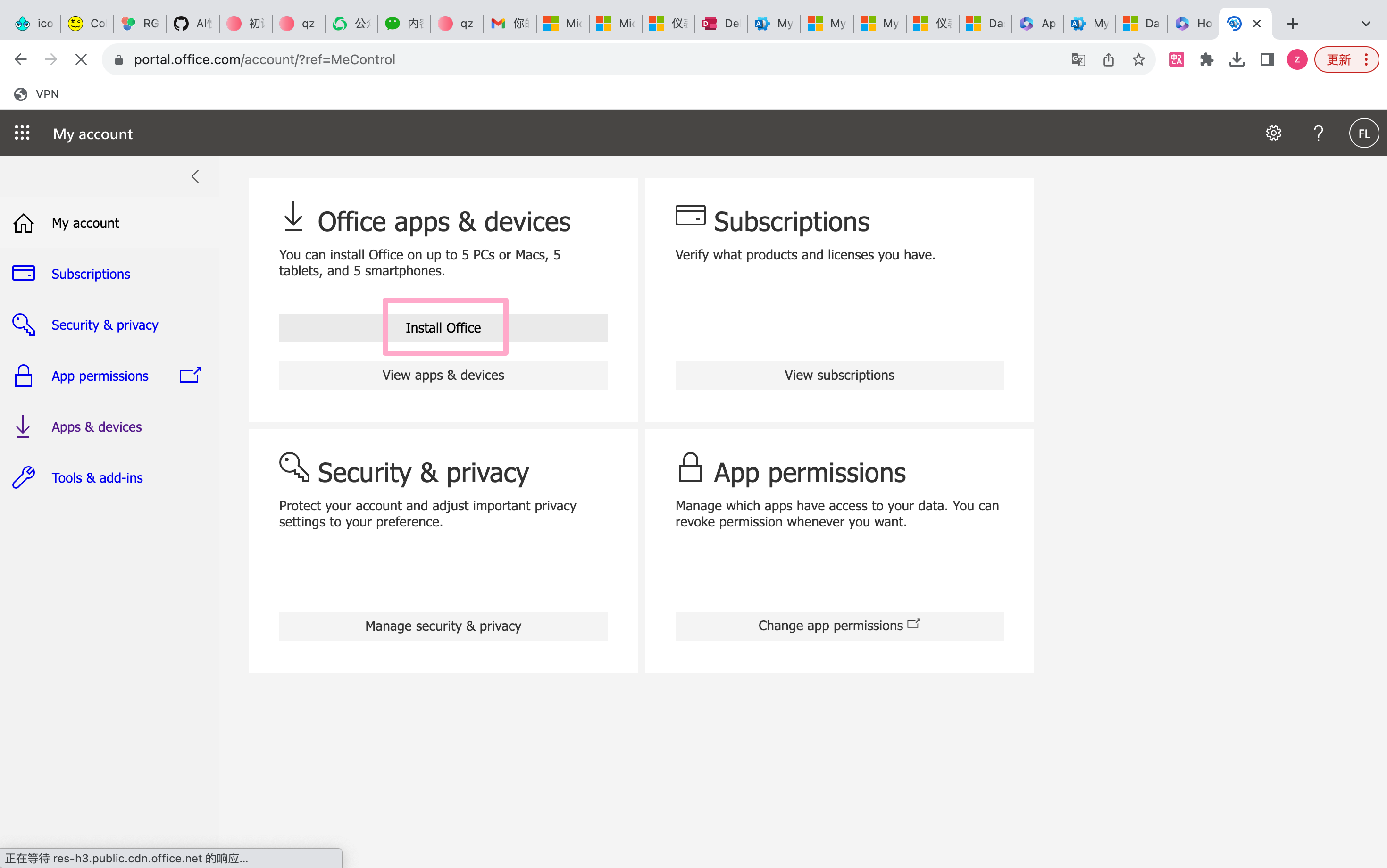Open Tools & add-ins sidebar link
1387x868 pixels.
(x=97, y=477)
